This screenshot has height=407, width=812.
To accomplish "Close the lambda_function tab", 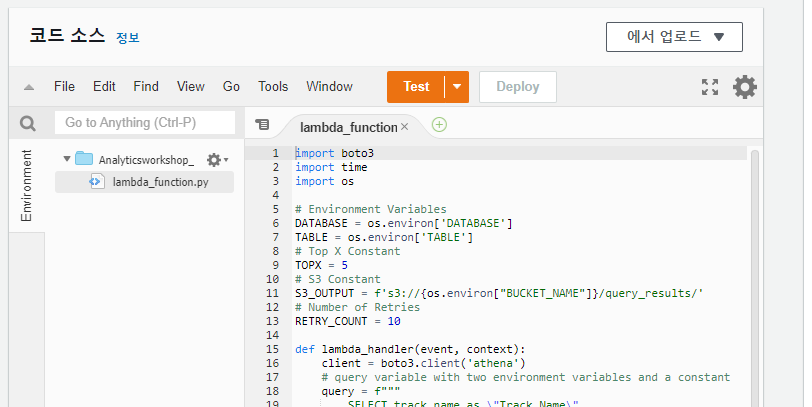I will pyautogui.click(x=404, y=126).
